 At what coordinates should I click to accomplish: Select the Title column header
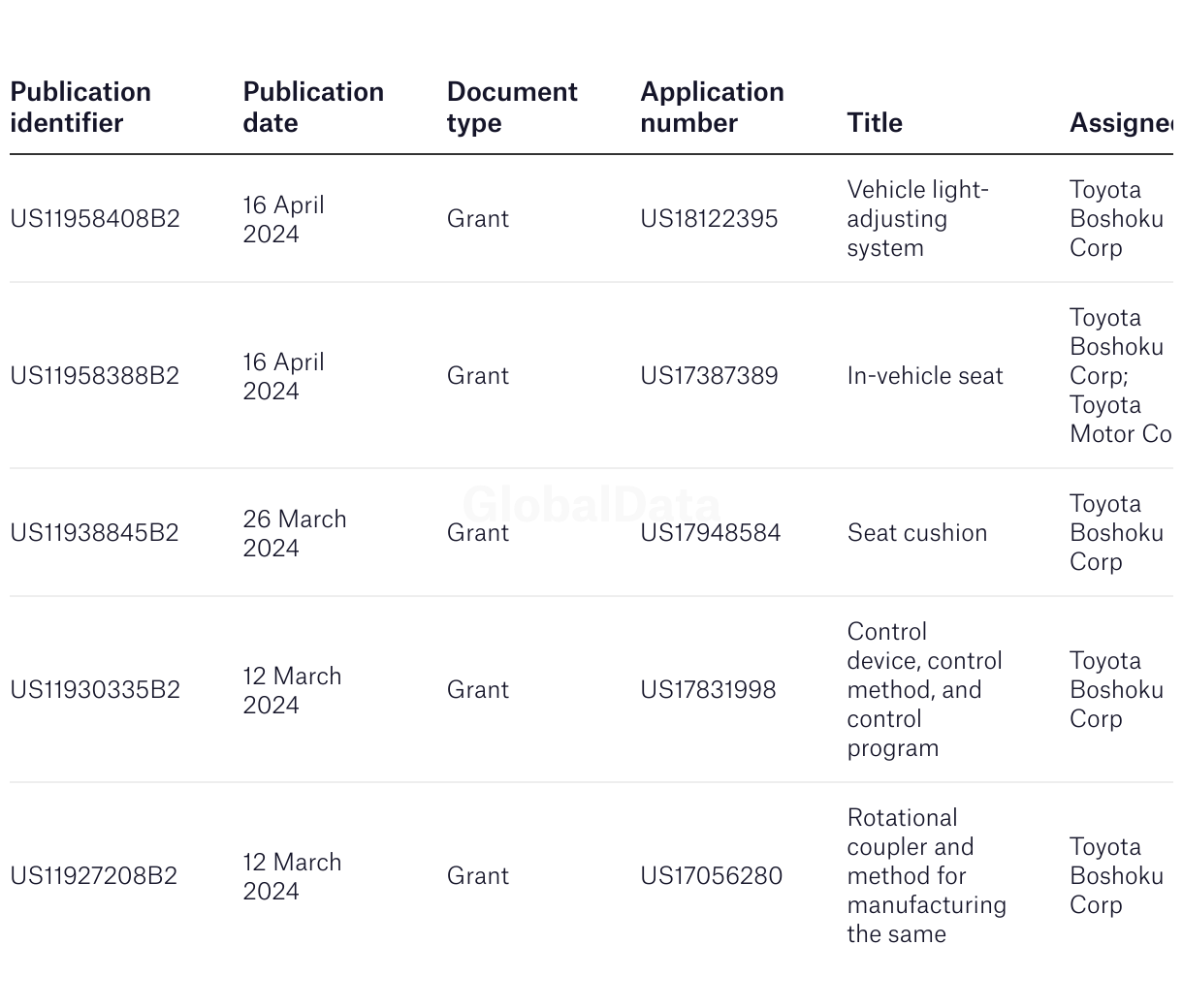pos(875,122)
